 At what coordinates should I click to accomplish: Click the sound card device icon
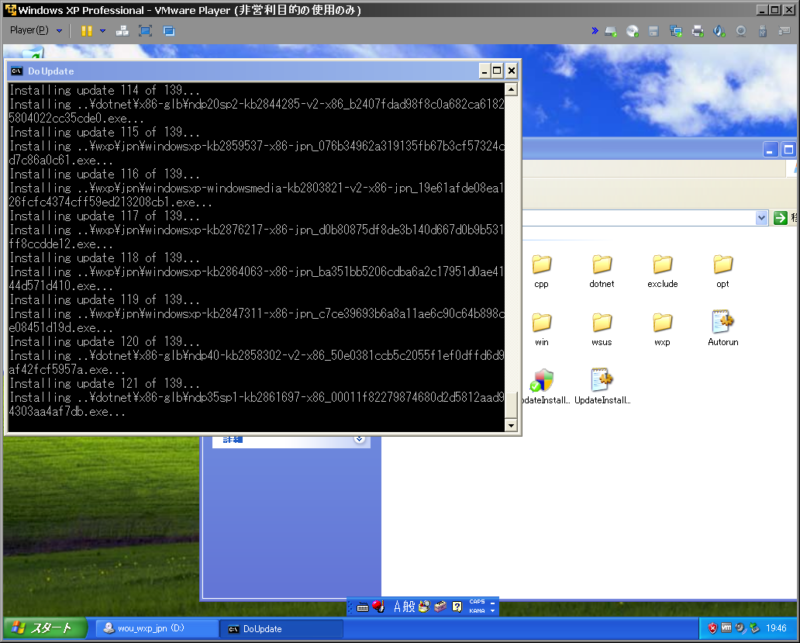719,32
